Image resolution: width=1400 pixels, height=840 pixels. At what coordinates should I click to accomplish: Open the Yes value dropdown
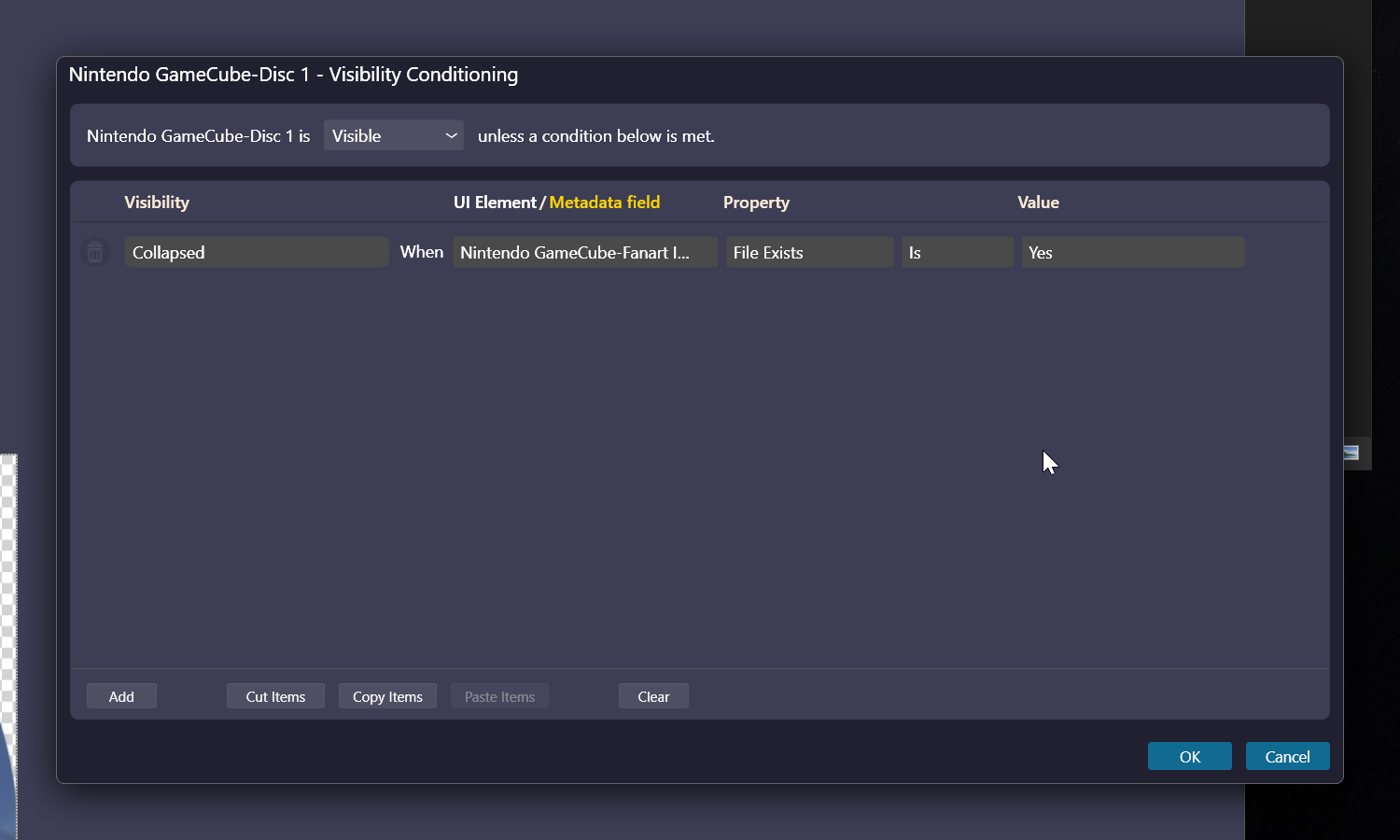point(1132,252)
